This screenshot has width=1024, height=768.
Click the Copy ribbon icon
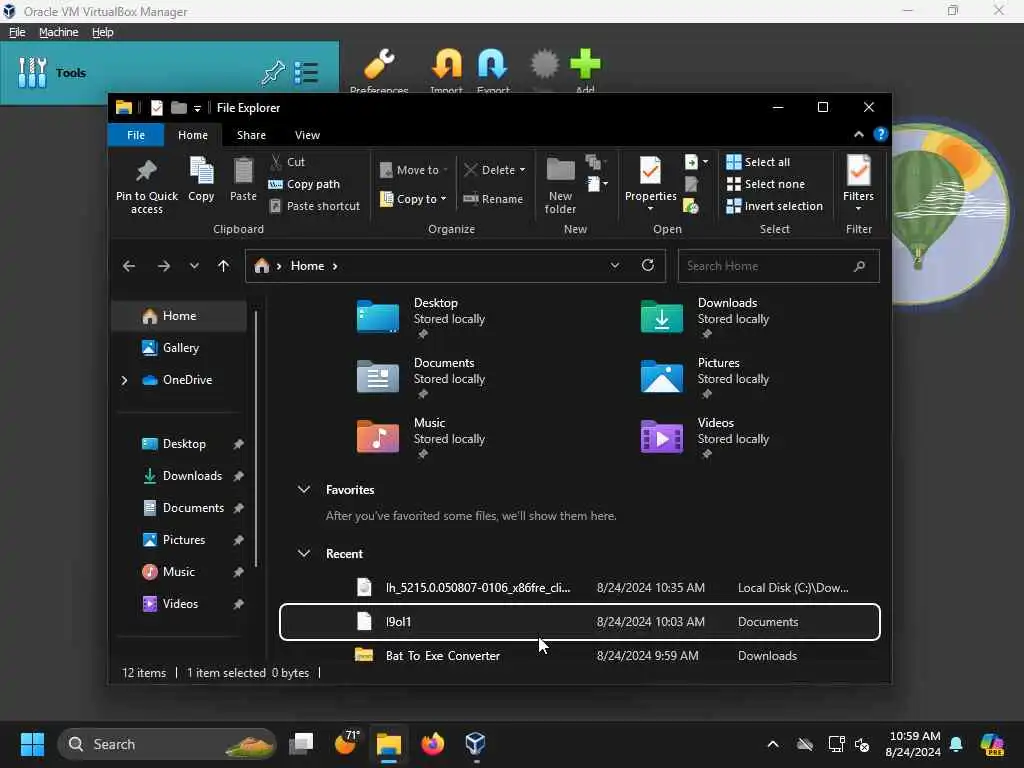201,180
